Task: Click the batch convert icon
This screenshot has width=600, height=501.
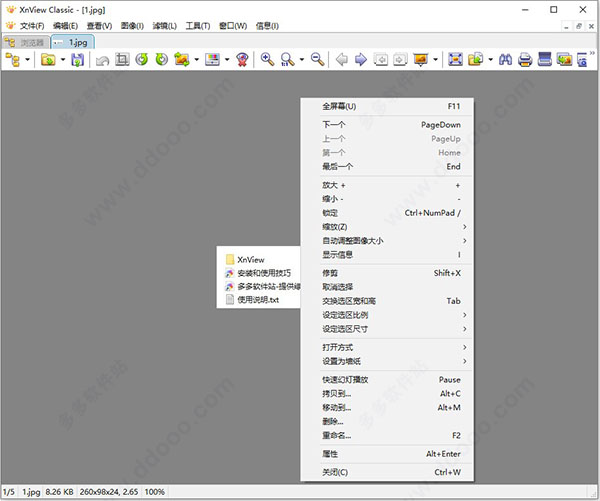Action: click(564, 59)
